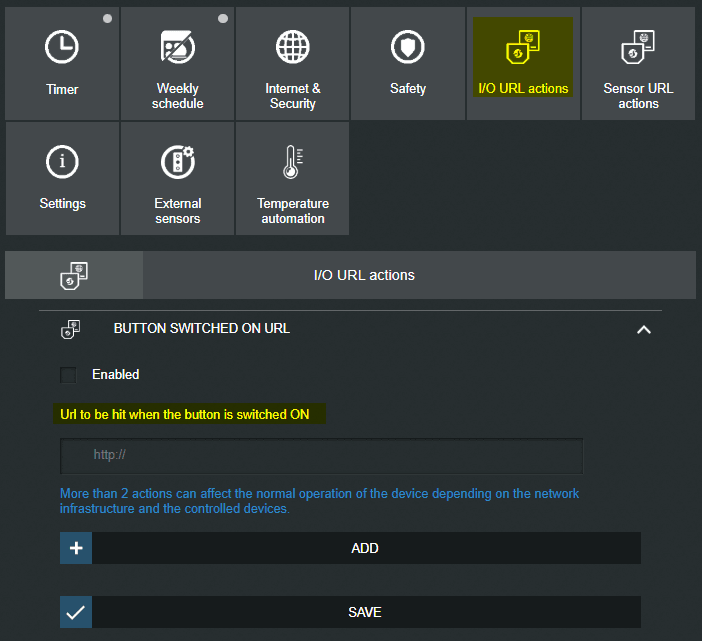Image resolution: width=702 pixels, height=641 pixels.
Task: Open Temperature automation thermometer icon
Action: pos(293,162)
